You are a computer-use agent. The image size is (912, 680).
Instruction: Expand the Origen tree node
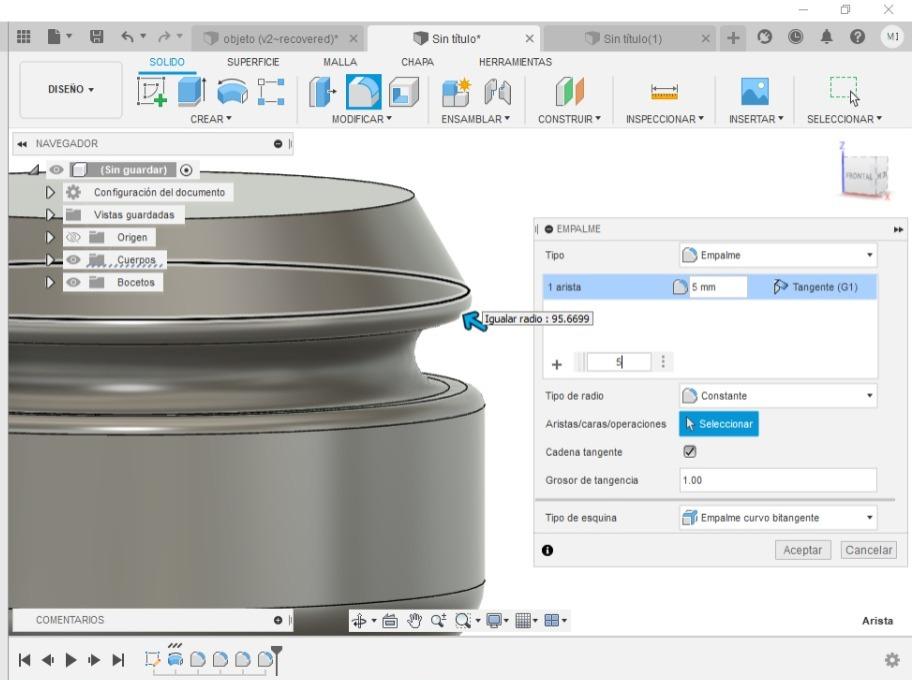[50, 237]
